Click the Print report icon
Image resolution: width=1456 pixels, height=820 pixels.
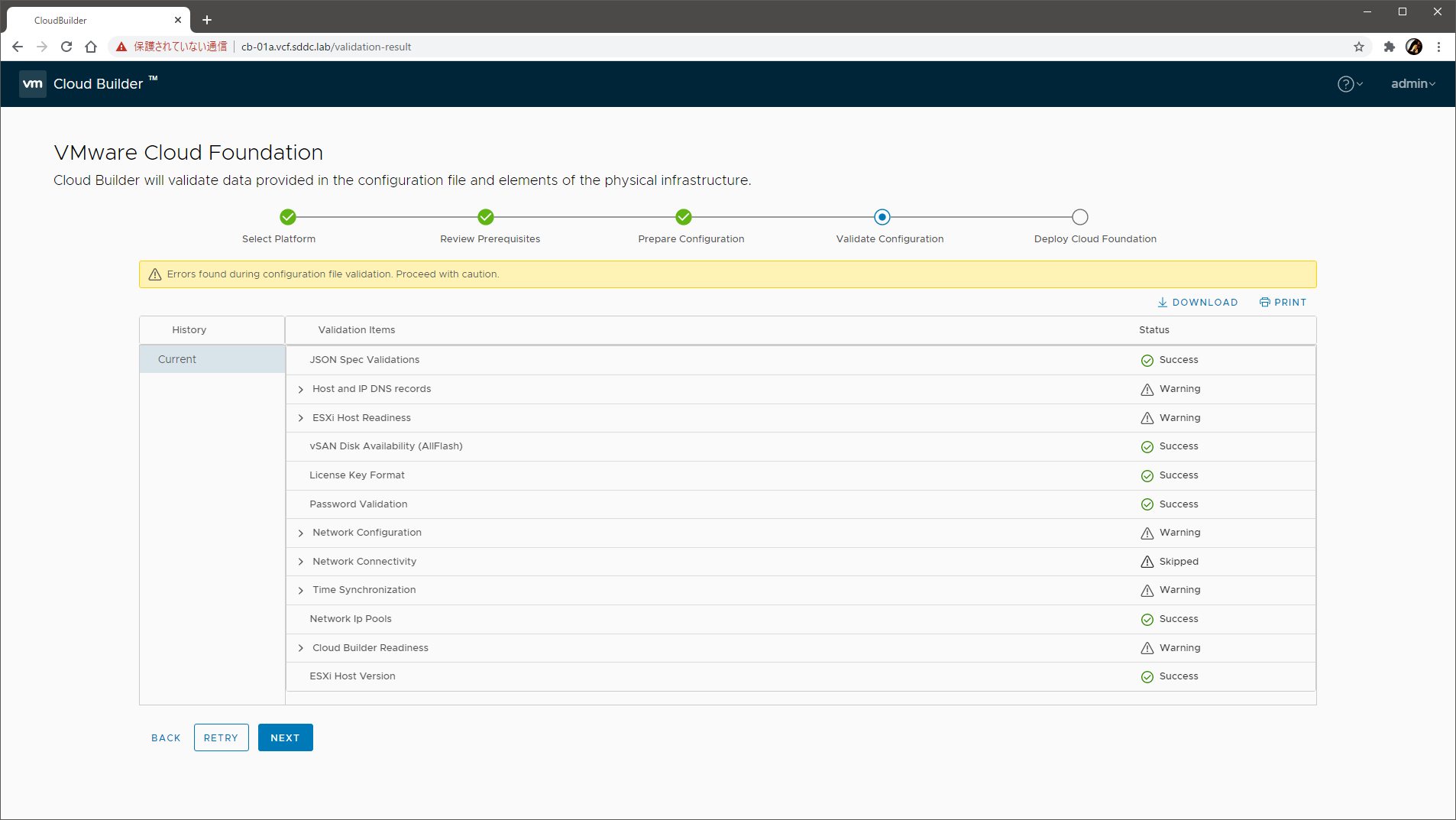pos(1264,303)
